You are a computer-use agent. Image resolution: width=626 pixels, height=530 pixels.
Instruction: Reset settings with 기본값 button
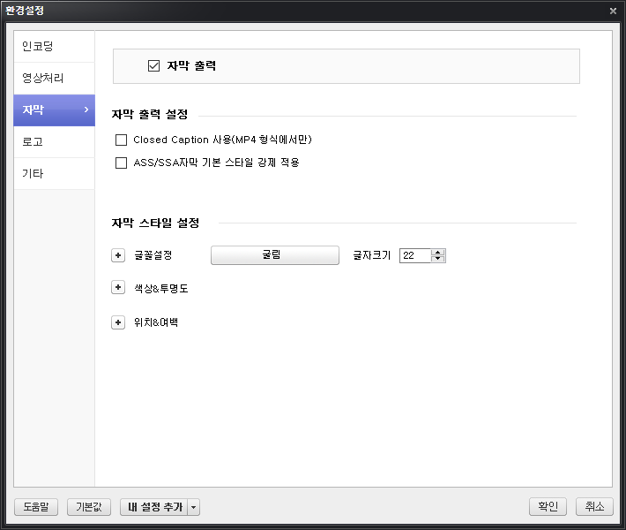[89, 507]
